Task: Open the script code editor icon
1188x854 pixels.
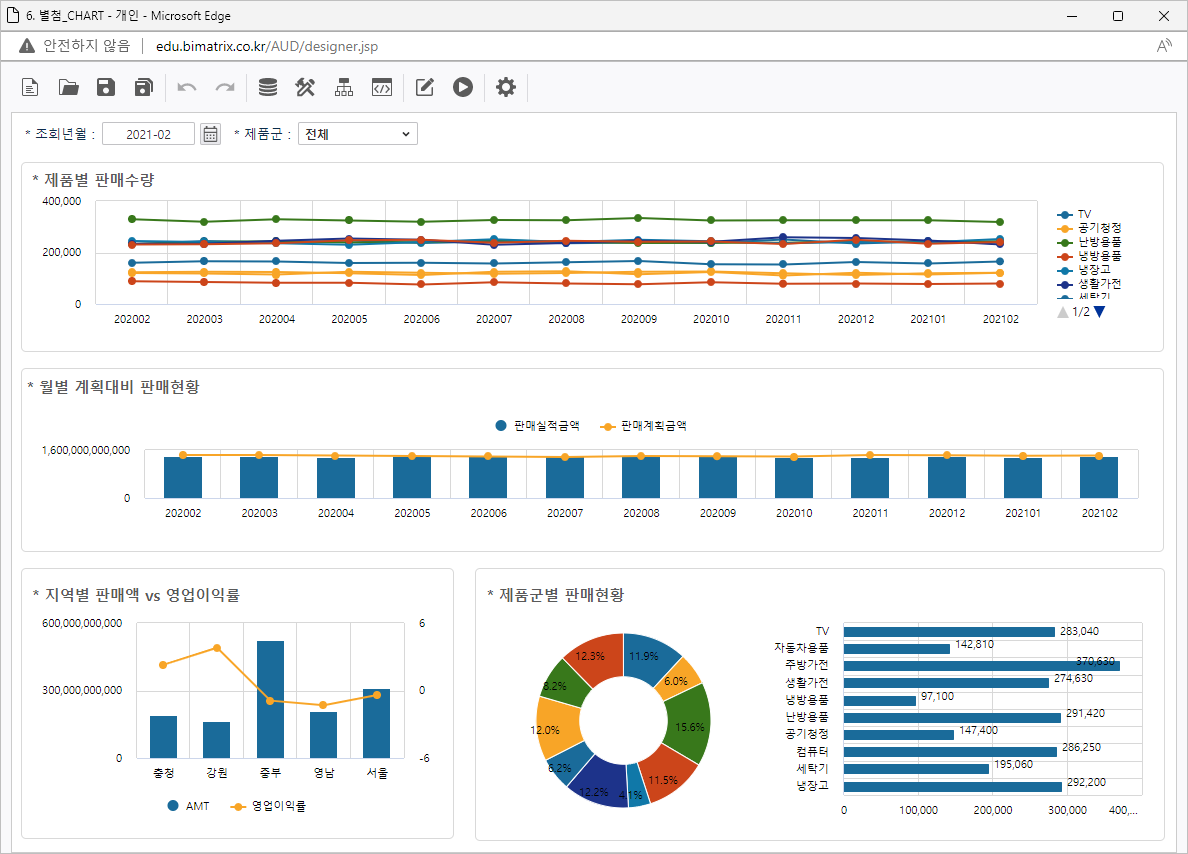Action: coord(381,88)
